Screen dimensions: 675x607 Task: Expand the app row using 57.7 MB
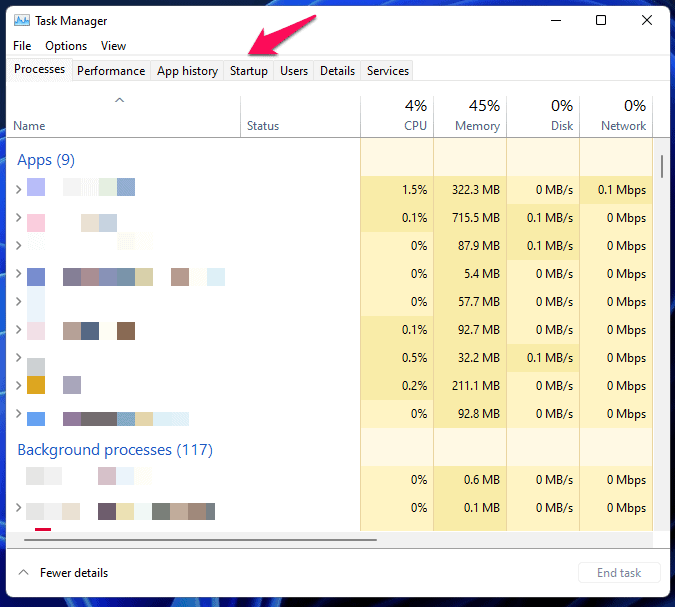tap(19, 301)
